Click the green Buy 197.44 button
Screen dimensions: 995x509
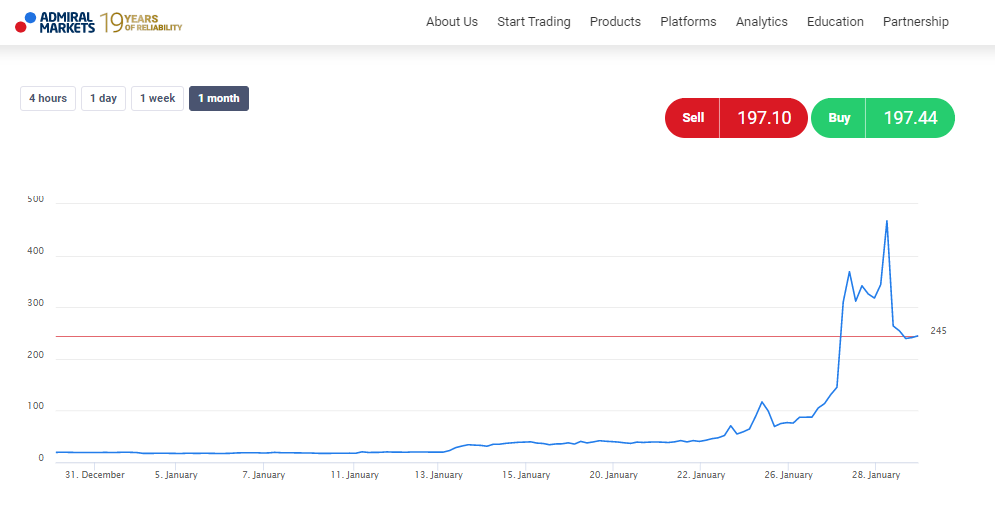tap(883, 117)
